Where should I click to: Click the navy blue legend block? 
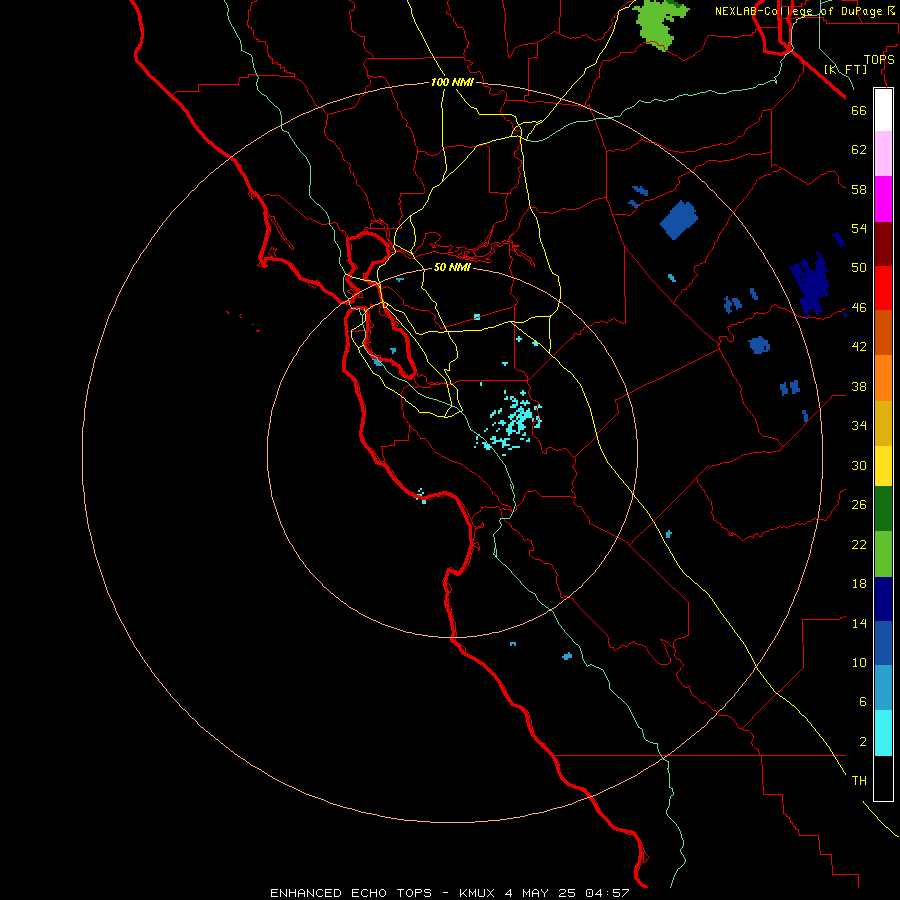883,599
